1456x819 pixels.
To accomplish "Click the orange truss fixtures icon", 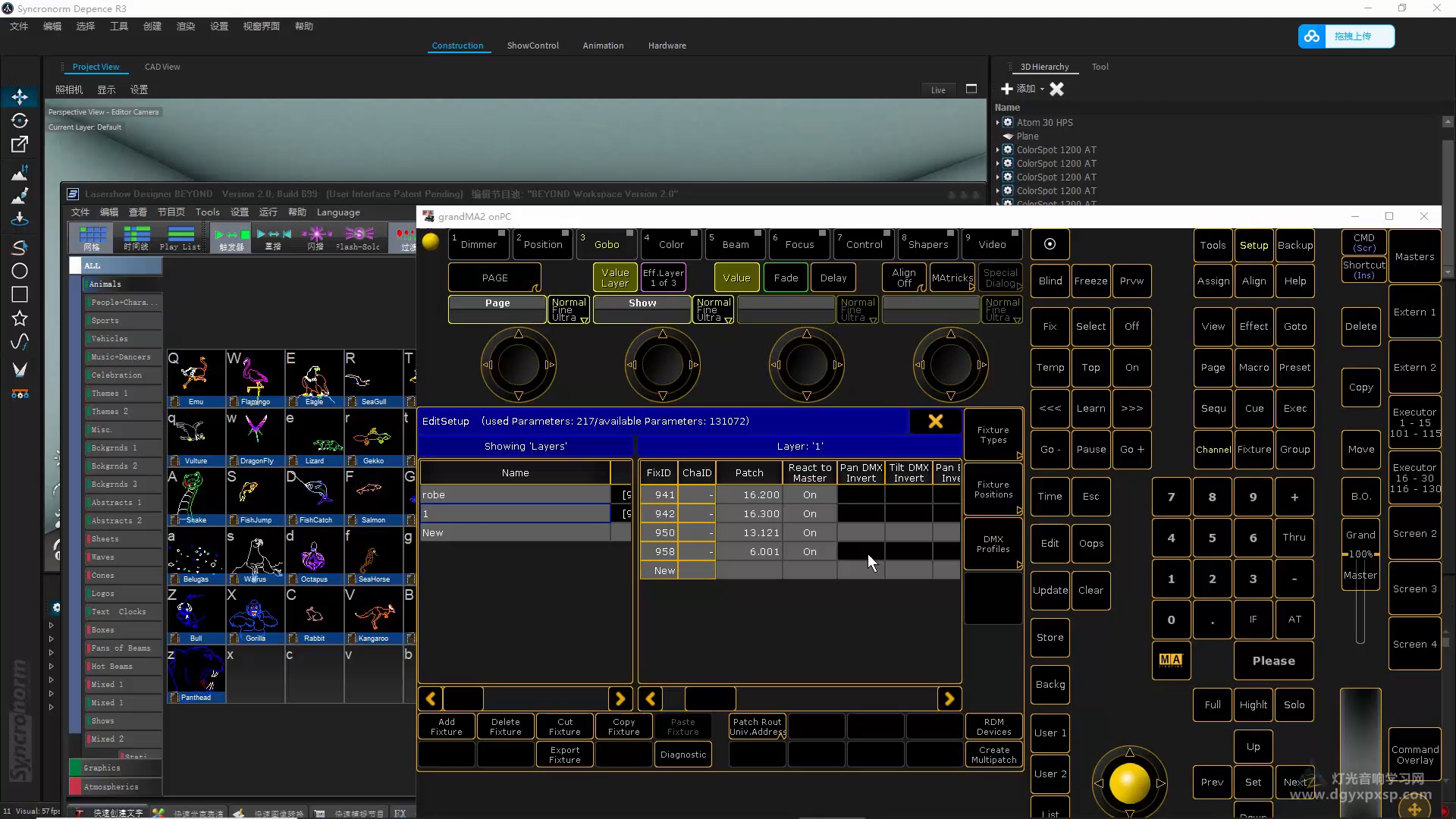I will click(20, 394).
